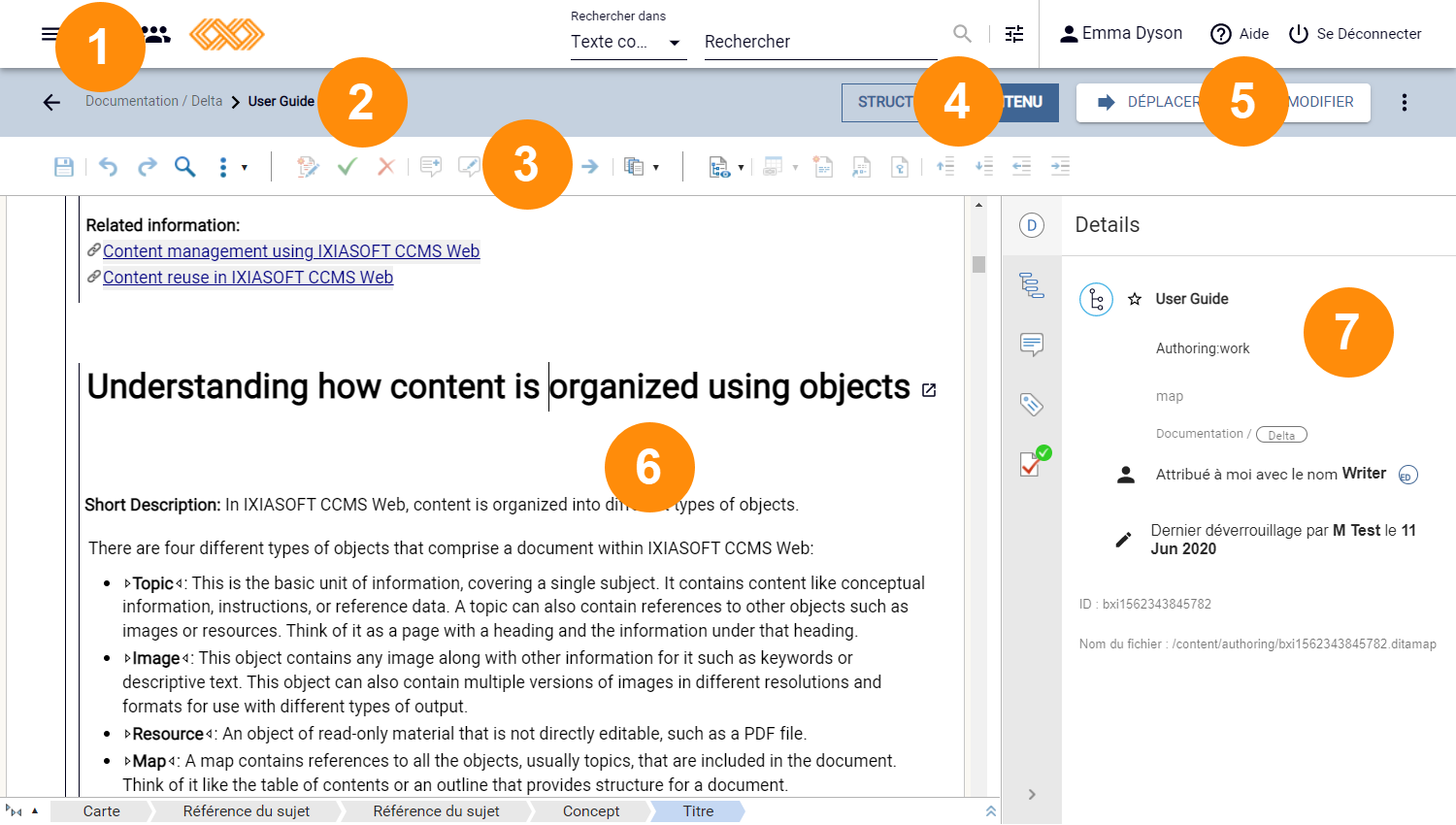Screen dimensions: 1456x825
Task: Click the copy/paste clipboard icon
Action: point(634,167)
